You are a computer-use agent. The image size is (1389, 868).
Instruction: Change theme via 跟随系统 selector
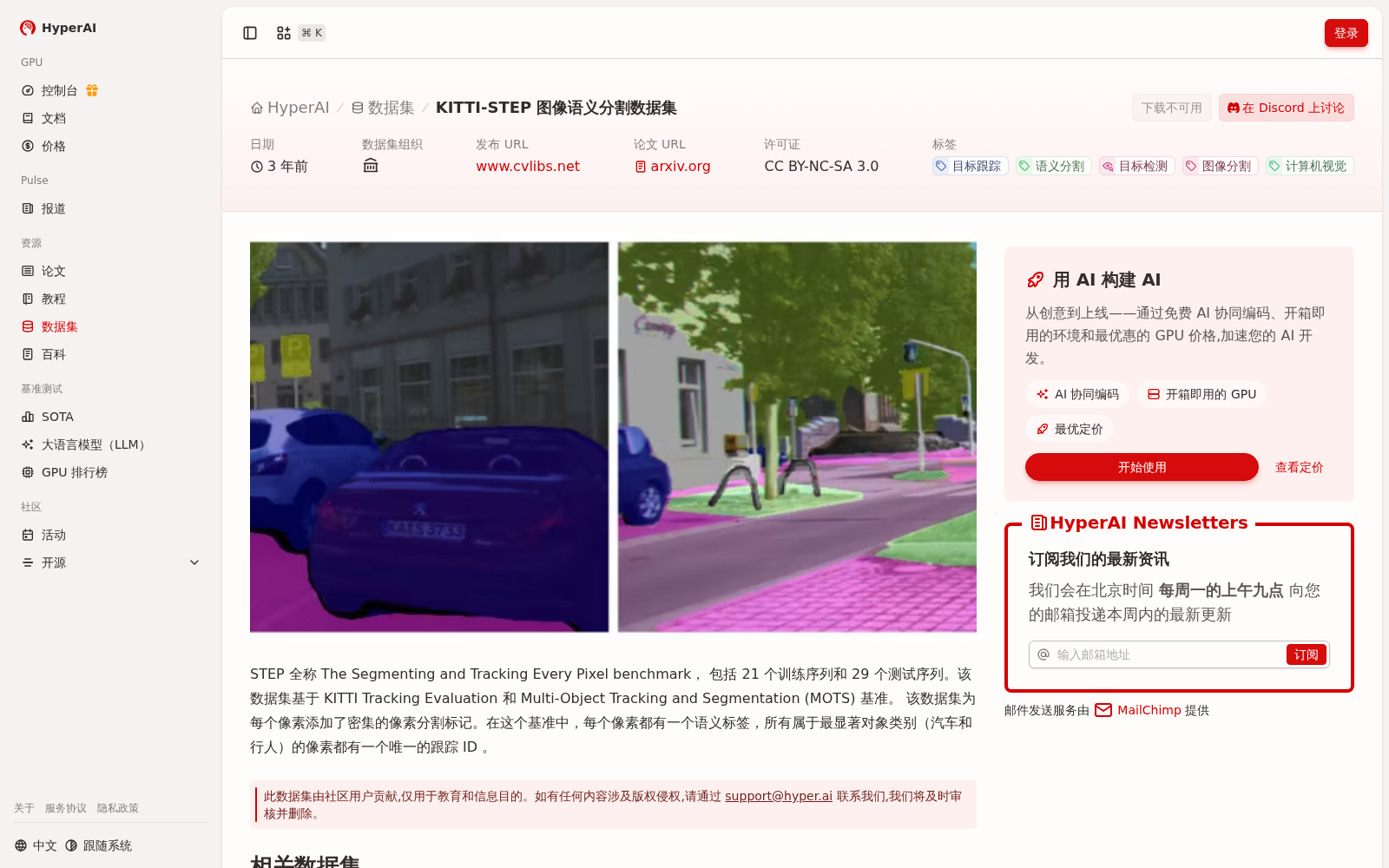[98, 845]
